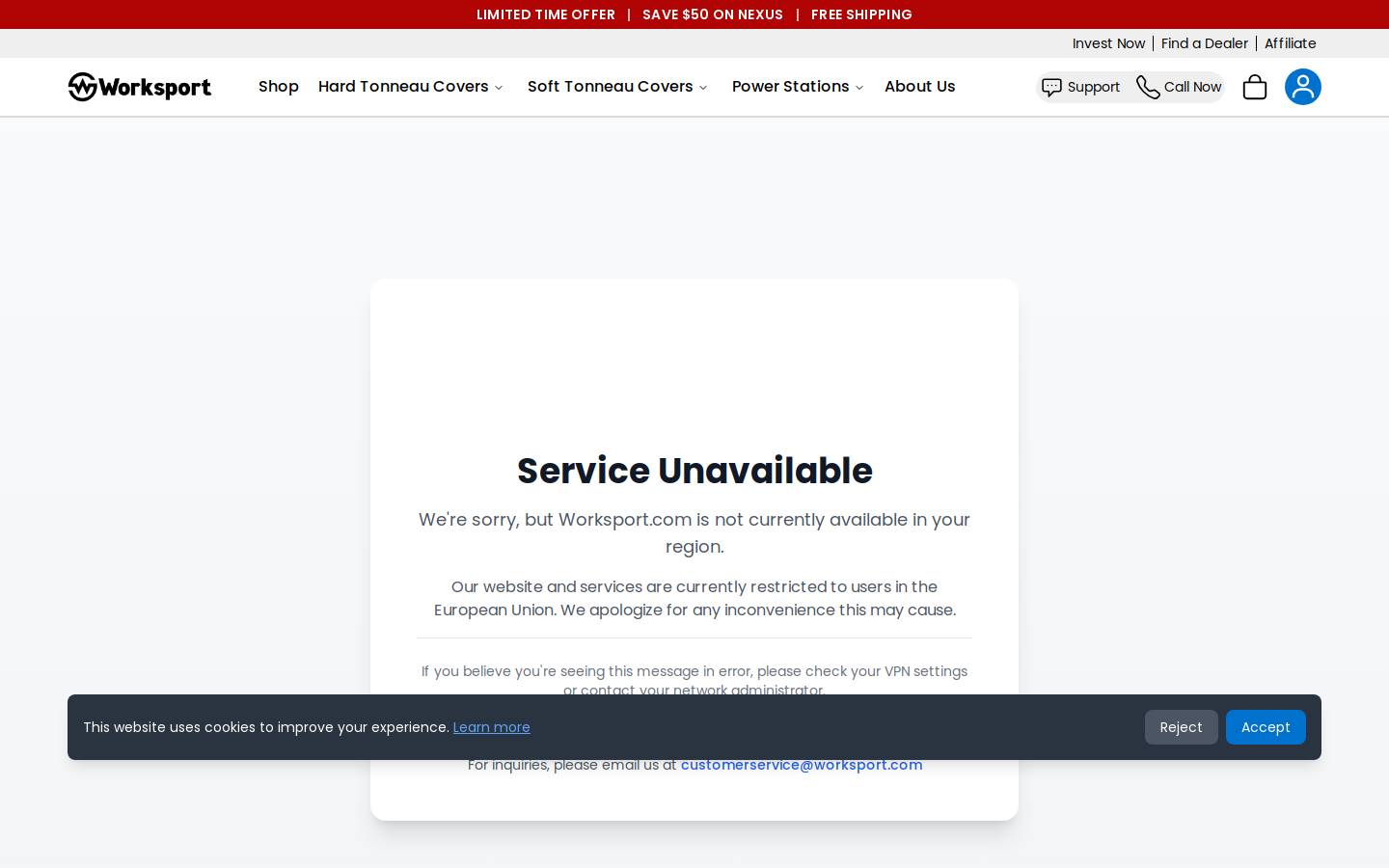This screenshot has width=1389, height=868.
Task: Click the 'This website uses cookies' notice text
Action: pos(266,727)
